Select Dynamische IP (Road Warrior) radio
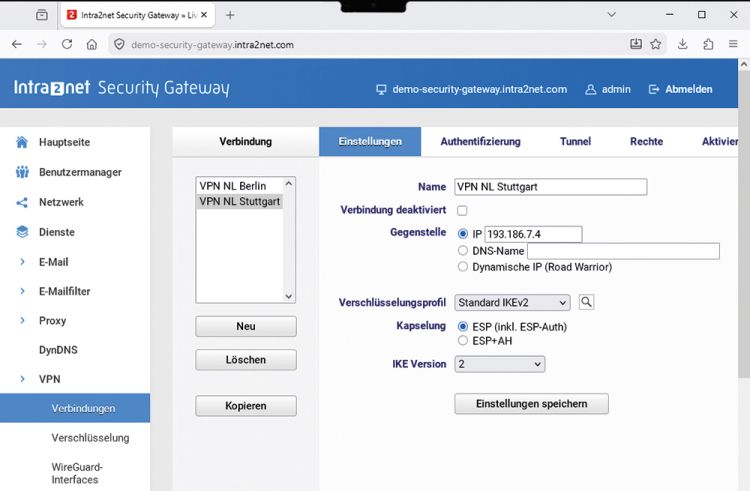The height and width of the screenshot is (491, 750). [463, 267]
